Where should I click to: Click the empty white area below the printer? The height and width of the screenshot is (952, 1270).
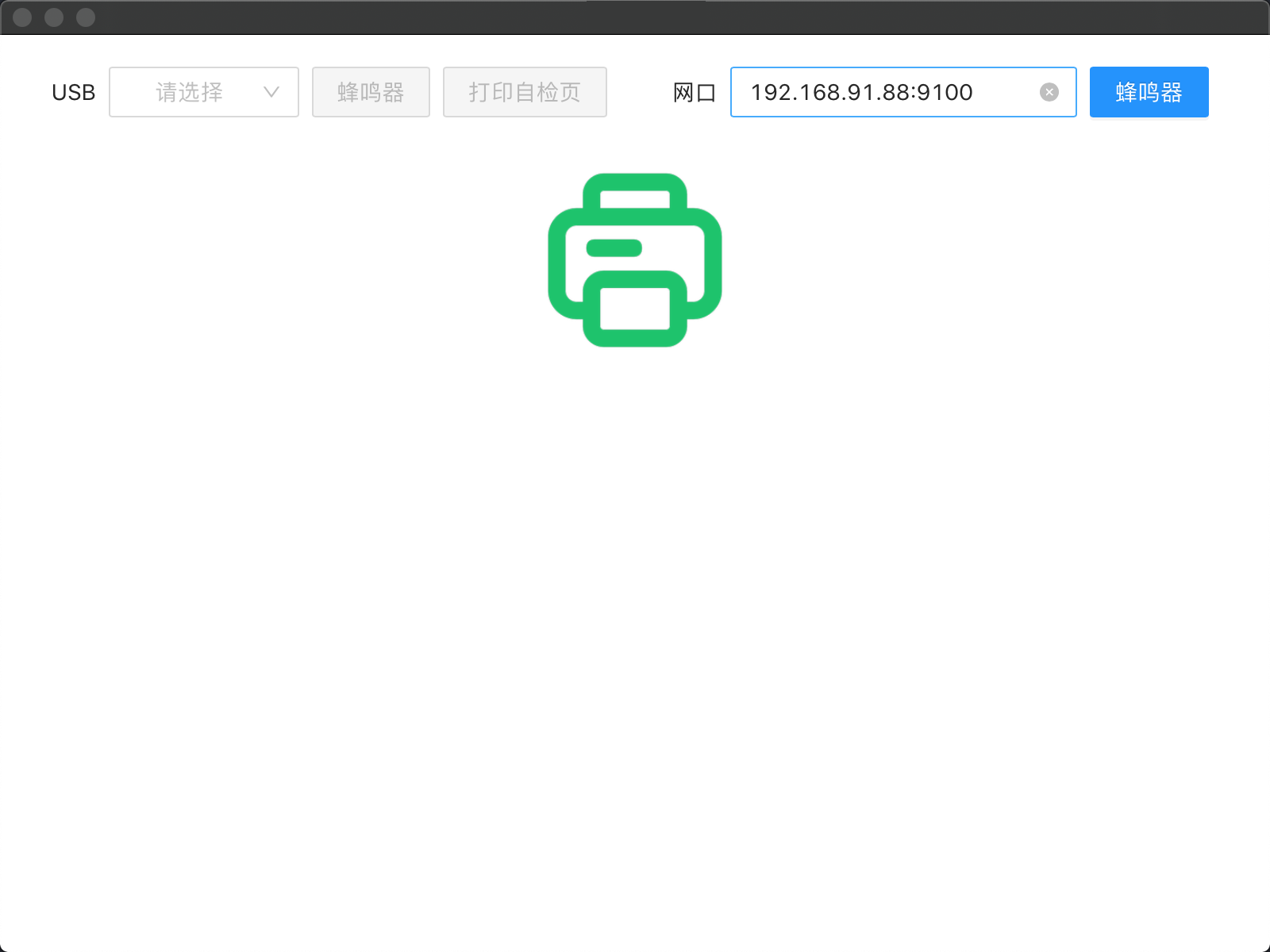(635, 635)
